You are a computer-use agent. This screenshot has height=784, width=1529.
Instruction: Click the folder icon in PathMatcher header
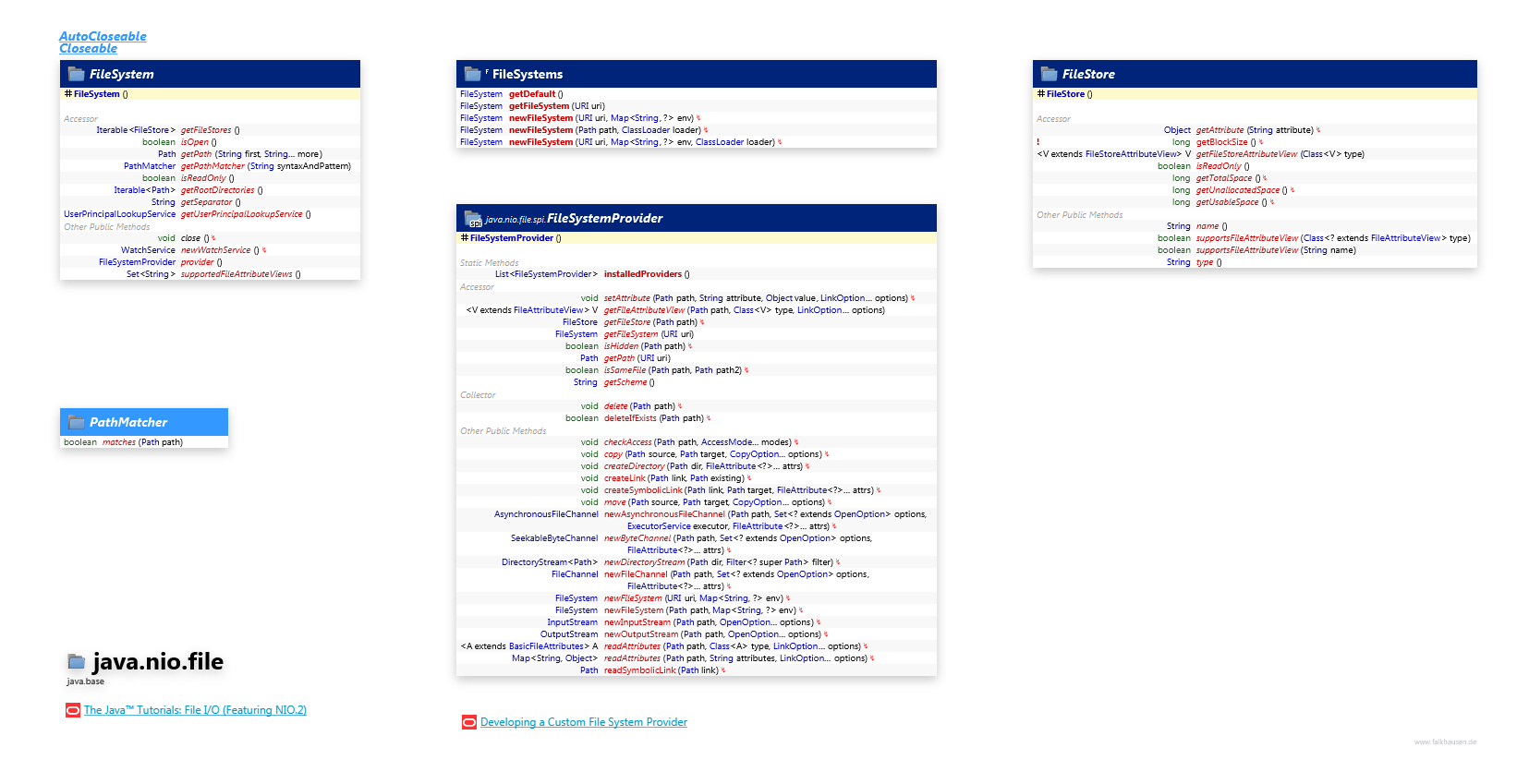click(77, 422)
